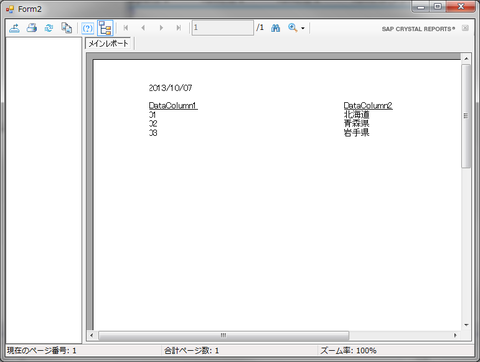Click the Print Report icon

32,28
